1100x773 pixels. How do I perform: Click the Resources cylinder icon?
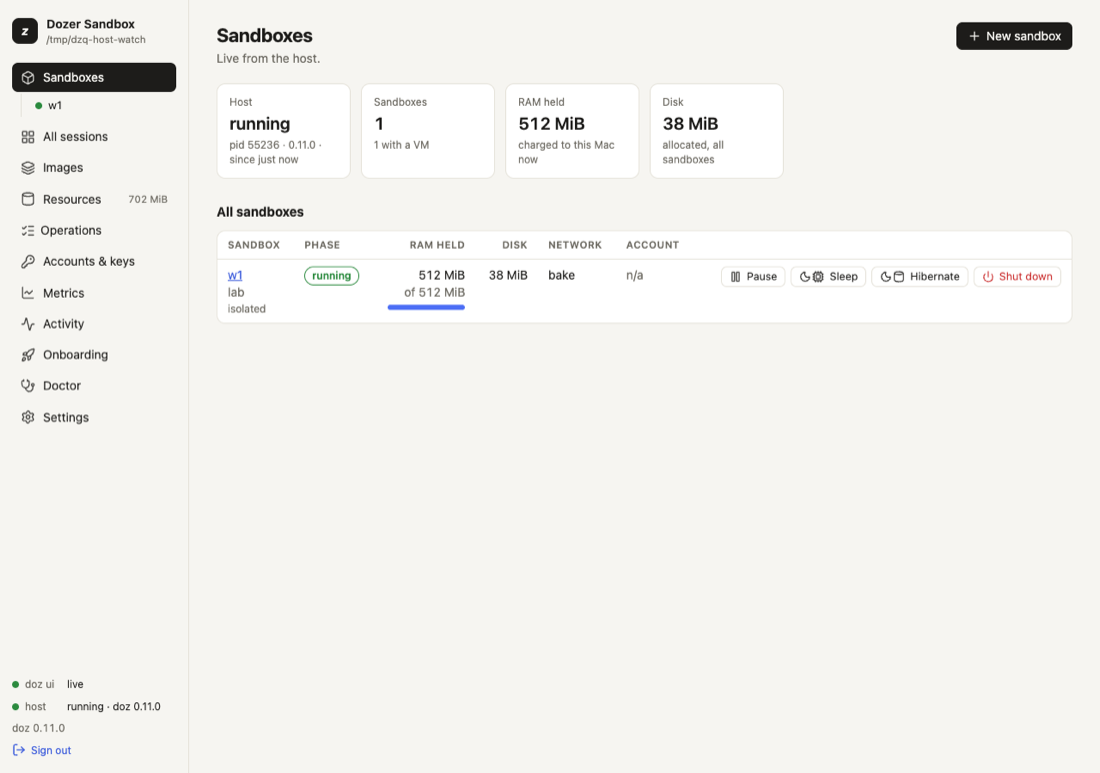pos(28,199)
